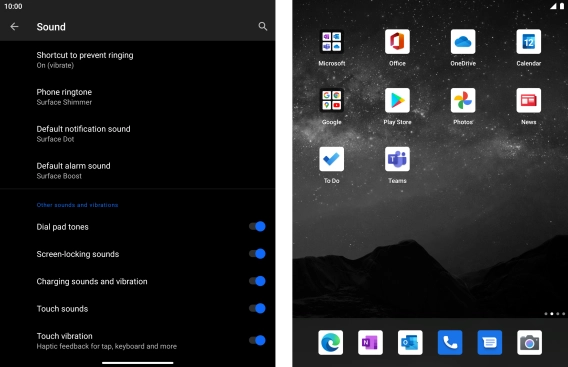This screenshot has height=367, width=568.
Task: Change Phone ringtone setting
Action: click(x=137, y=97)
